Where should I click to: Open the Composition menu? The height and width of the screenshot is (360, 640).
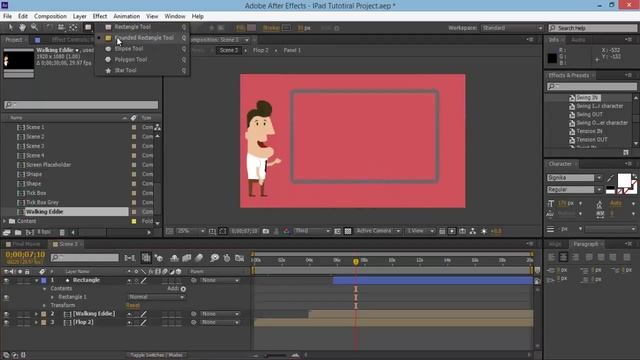[50, 16]
